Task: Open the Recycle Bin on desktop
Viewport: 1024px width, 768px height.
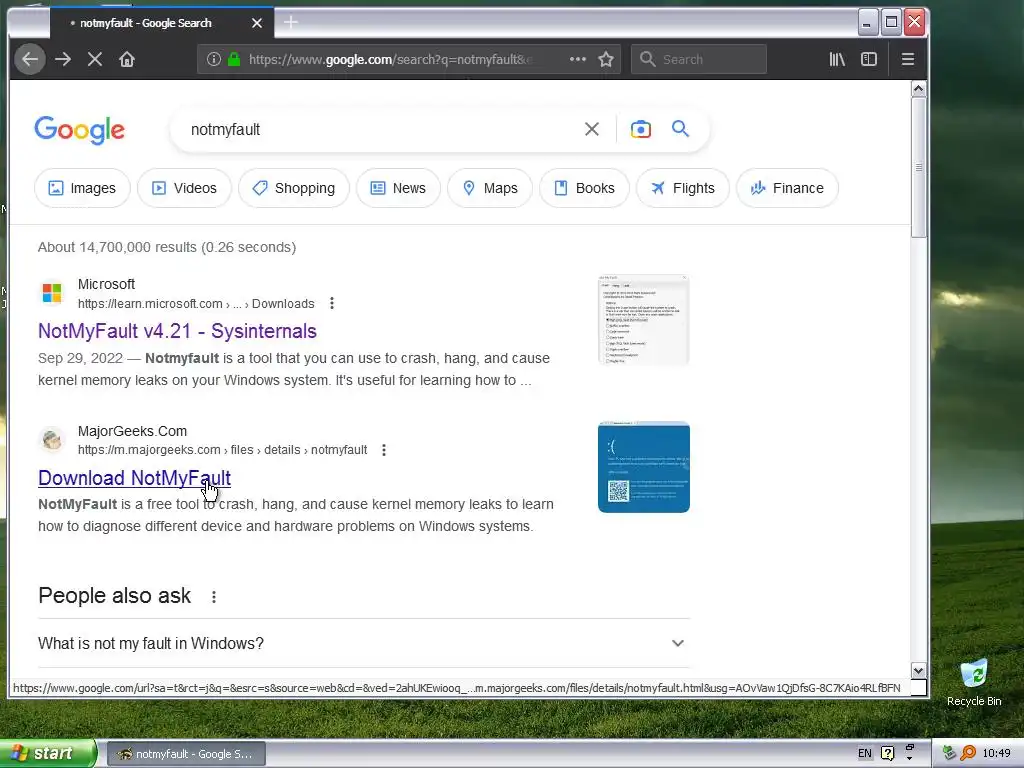Action: pyautogui.click(x=974, y=683)
